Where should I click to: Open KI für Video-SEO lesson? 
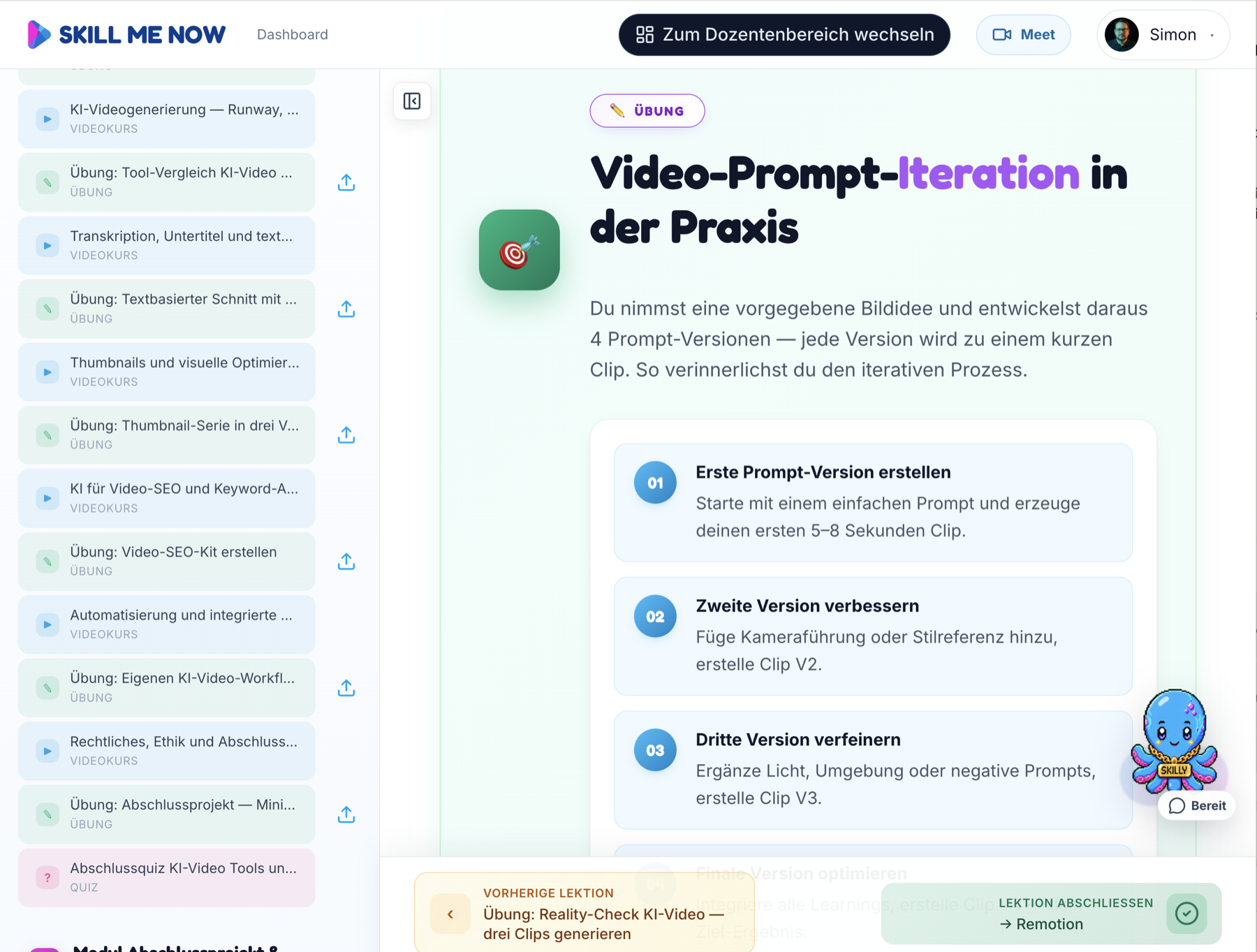(167, 498)
